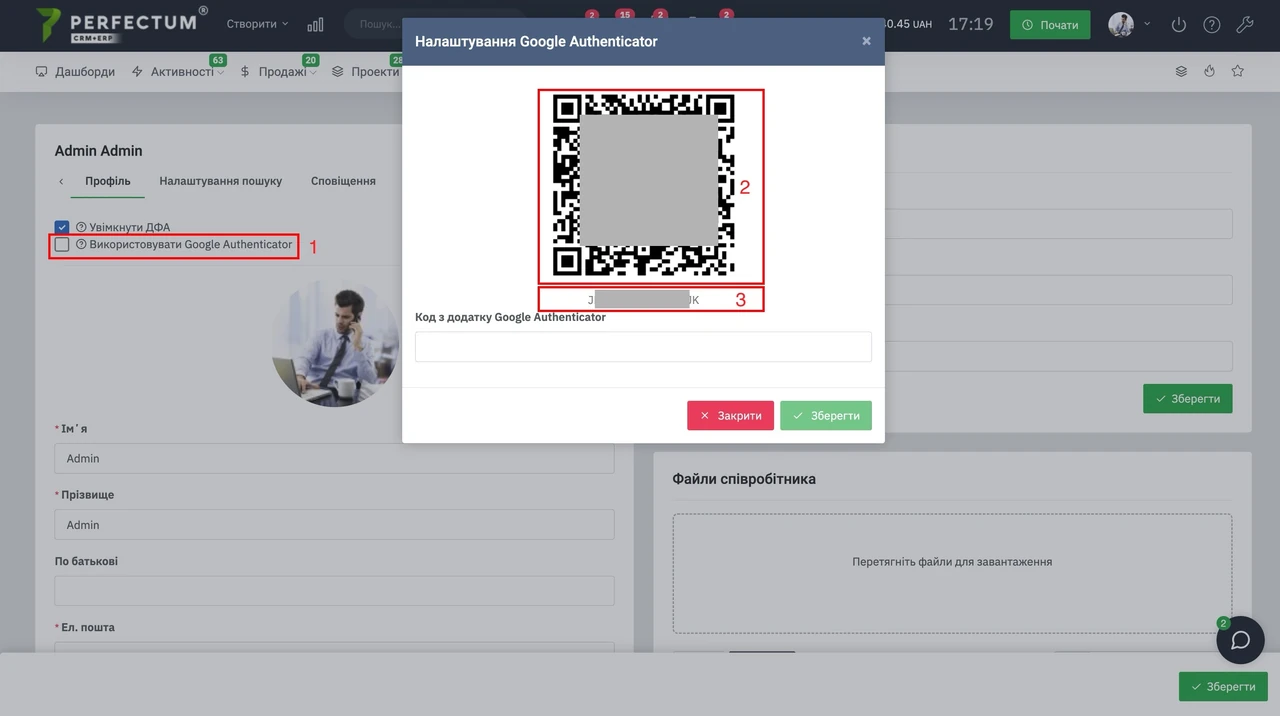Open the Дашборди menu item
1280x716 pixels.
coord(75,72)
